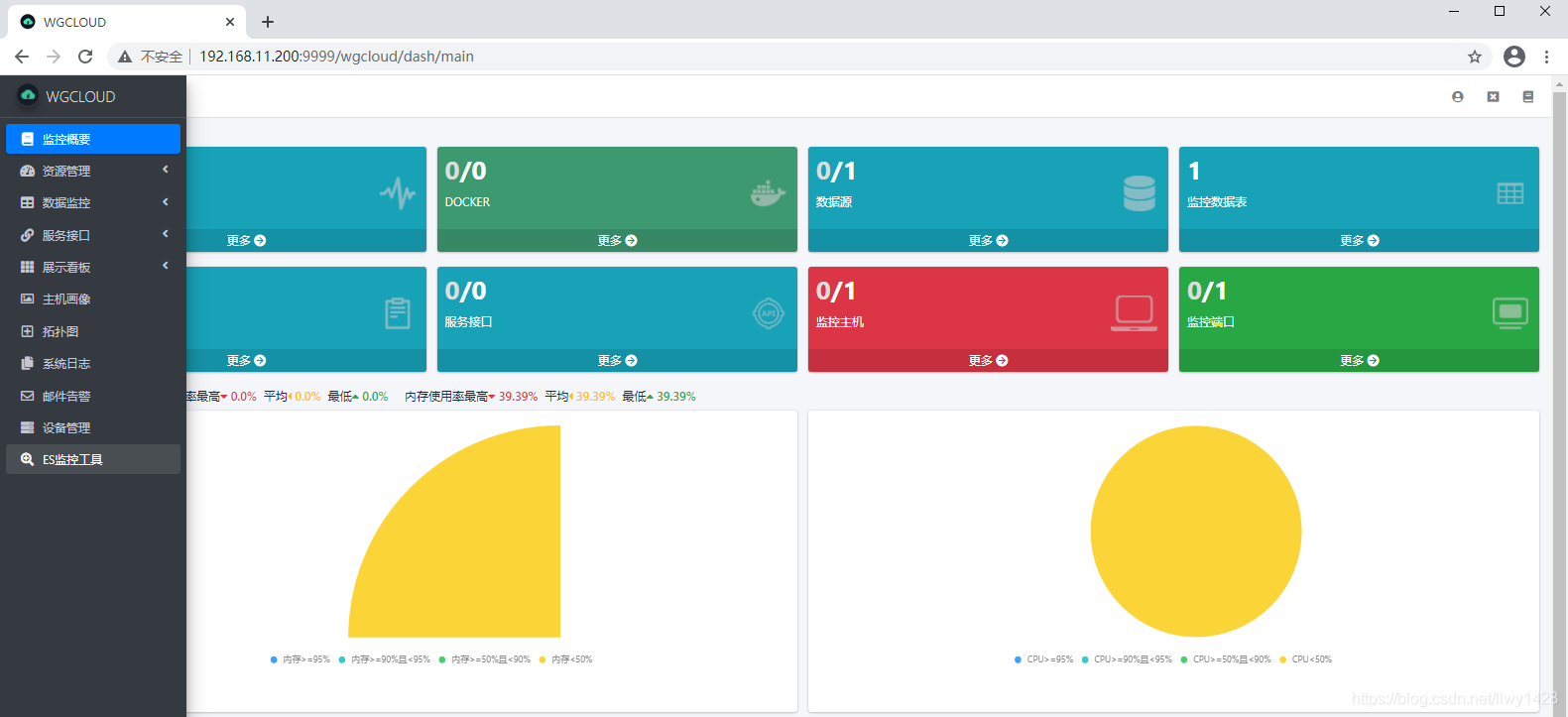
Task: Click the table grid icon on 监控数据表 card
Action: [1509, 193]
